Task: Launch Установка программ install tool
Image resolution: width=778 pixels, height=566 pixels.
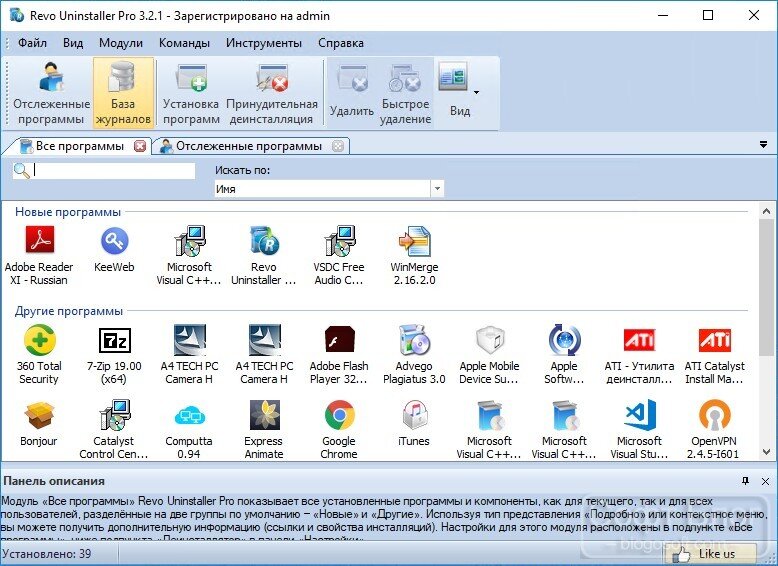Action: point(191,93)
